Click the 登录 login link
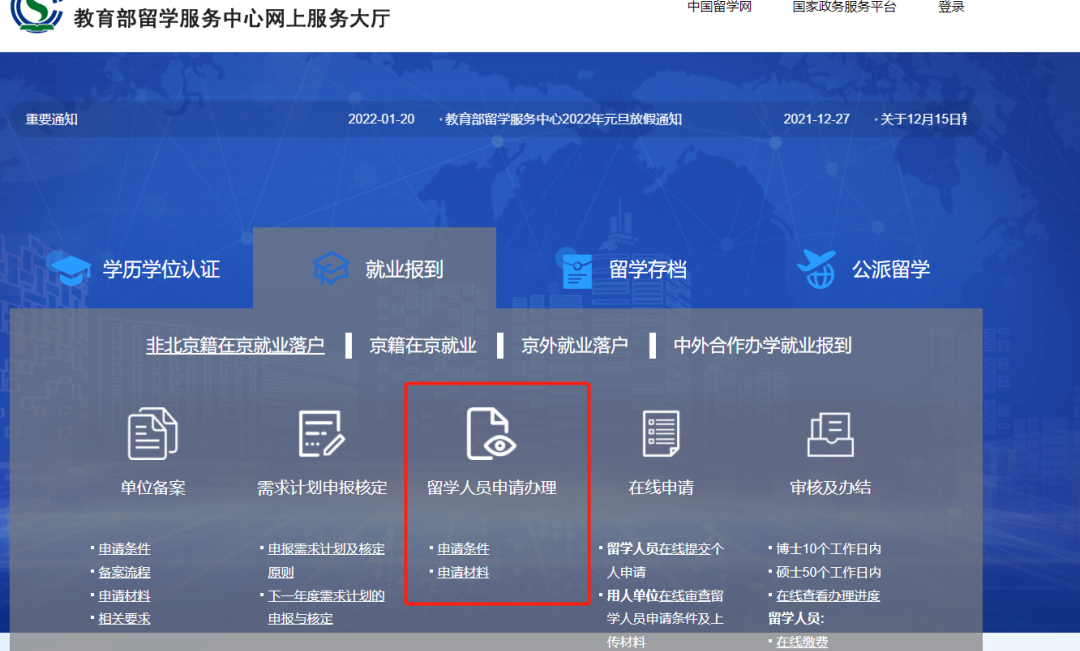The image size is (1080, 651). (x=951, y=7)
